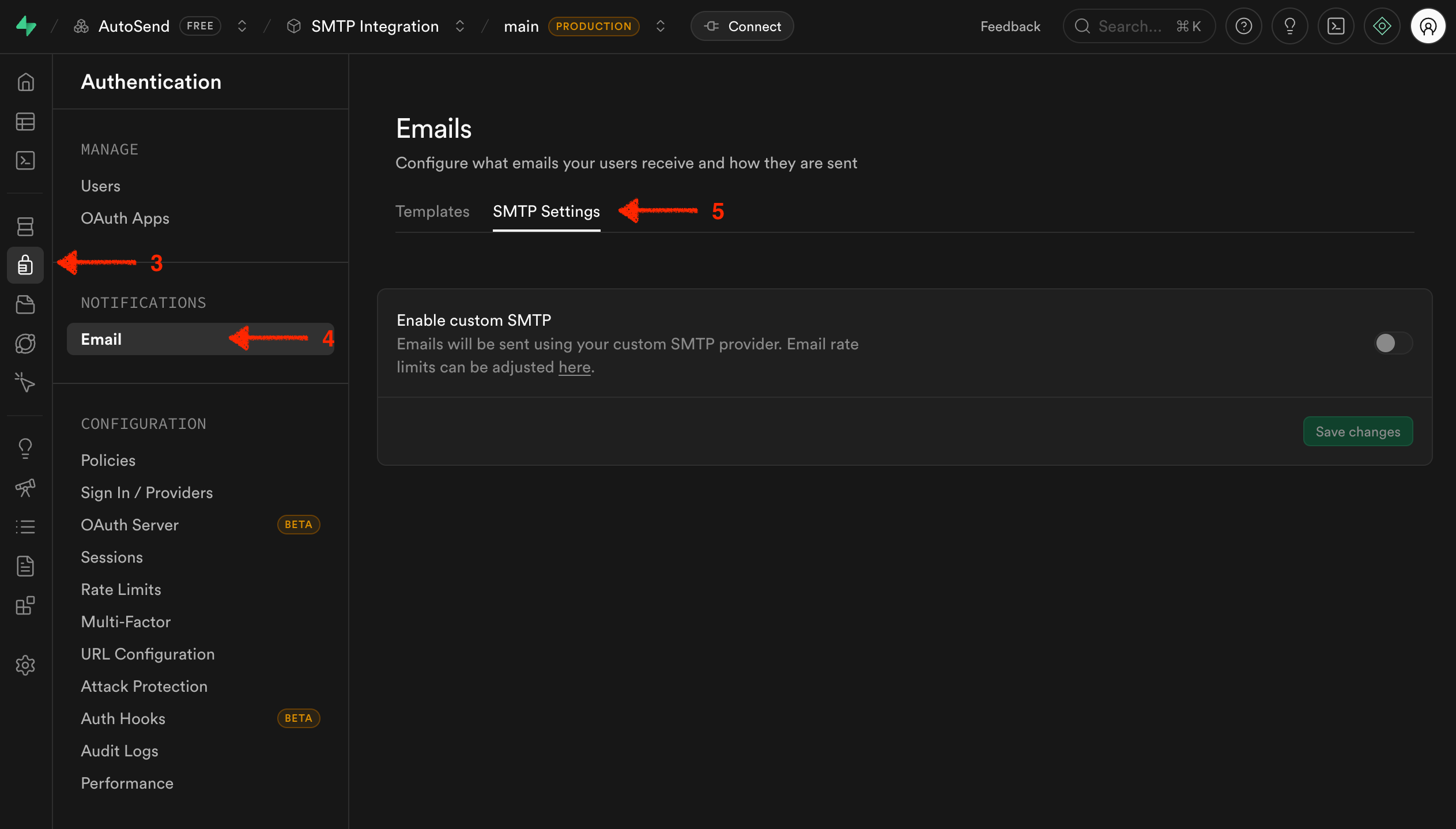Image resolution: width=1456 pixels, height=829 pixels.
Task: Open the Table Editor sidebar icon
Action: pyautogui.click(x=25, y=122)
